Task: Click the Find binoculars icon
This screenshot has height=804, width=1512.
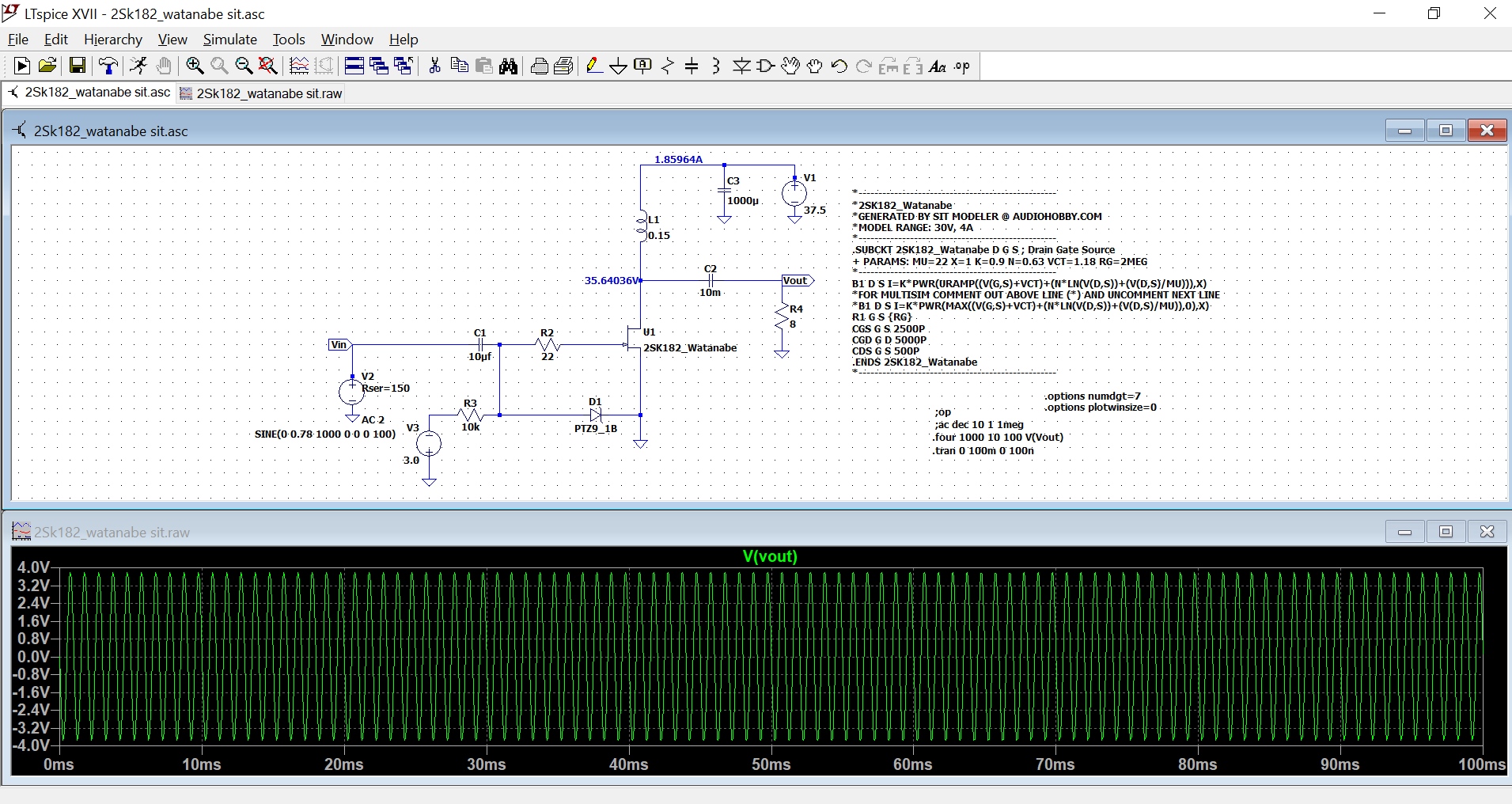Action: pos(508,66)
